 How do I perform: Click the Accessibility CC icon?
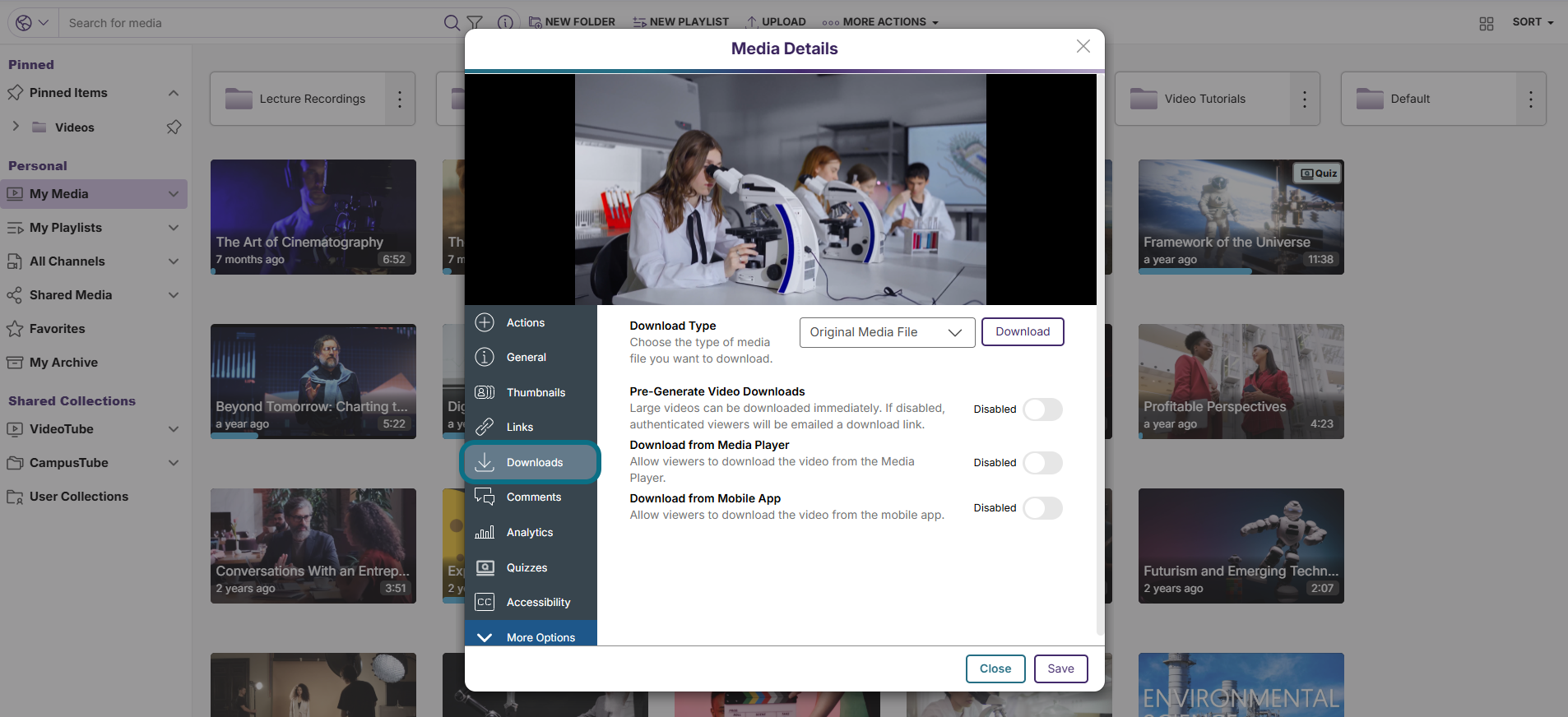(485, 602)
